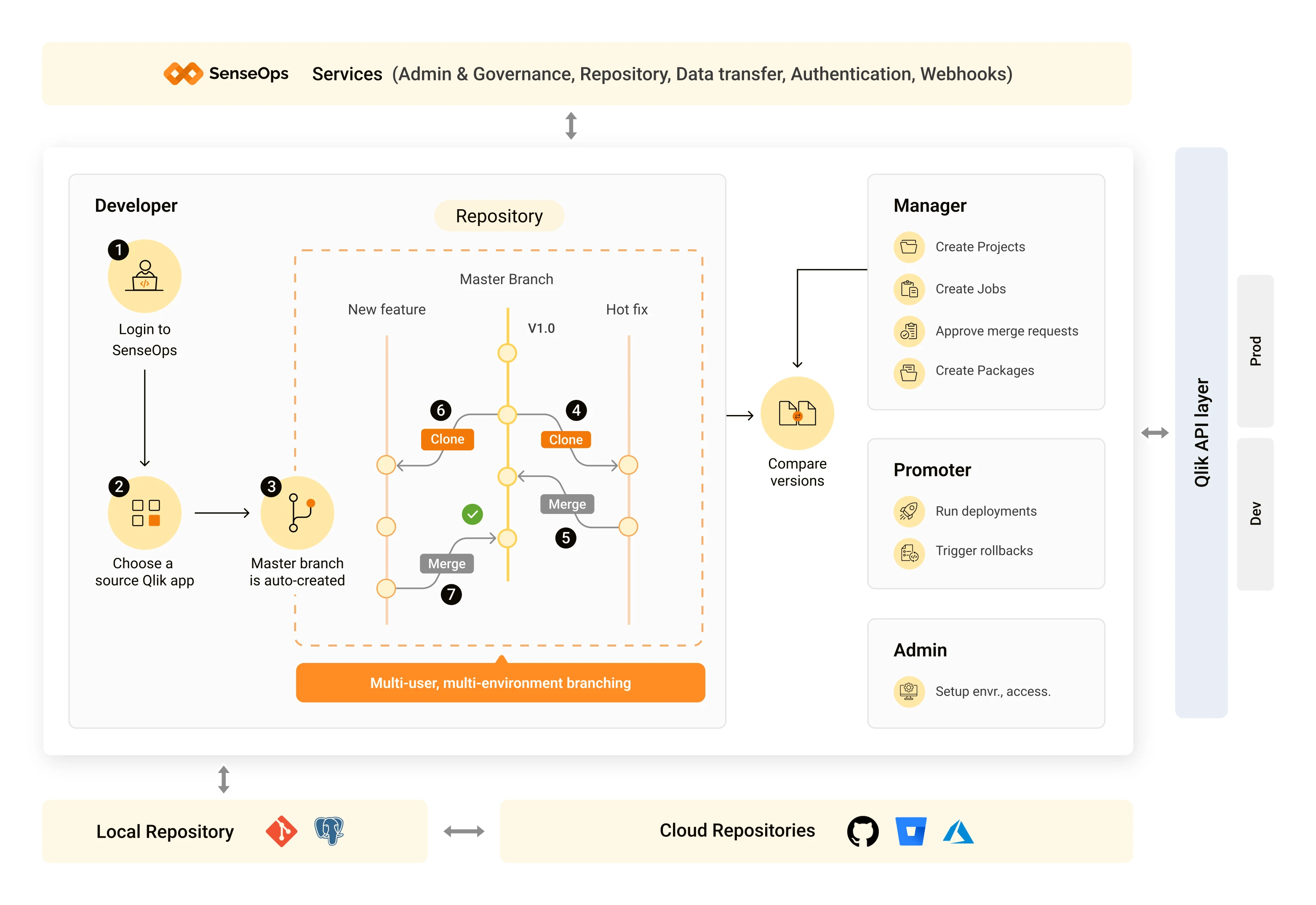Click the Choose a source Qlik app caption
Screen dimensions: 1316x905
[x=144, y=572]
